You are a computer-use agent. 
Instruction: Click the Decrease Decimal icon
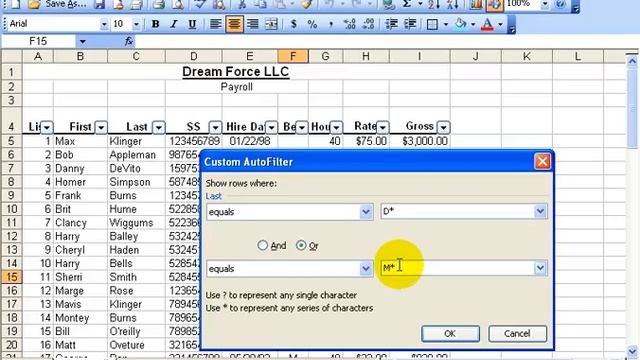[x=368, y=24]
